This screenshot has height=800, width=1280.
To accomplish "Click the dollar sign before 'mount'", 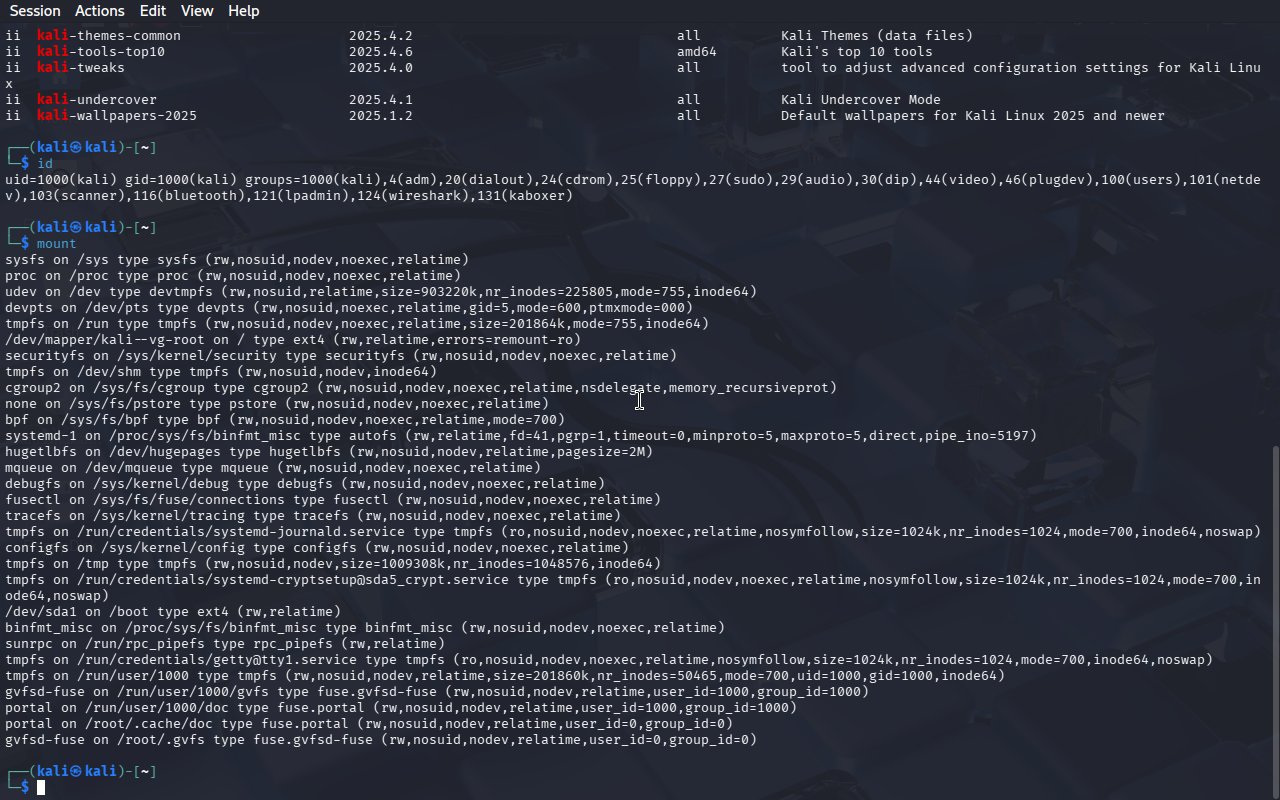I will (25, 244).
